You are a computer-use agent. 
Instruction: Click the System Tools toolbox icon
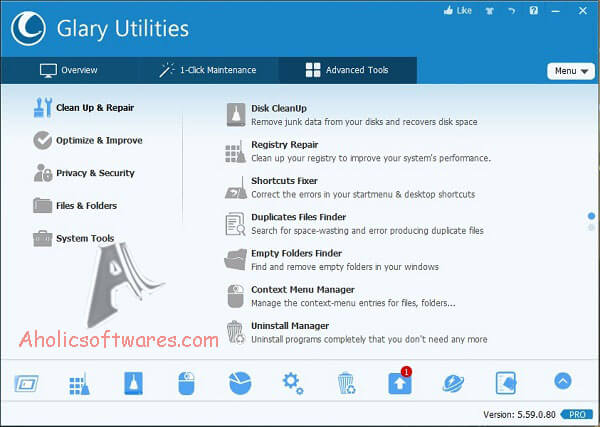(42, 238)
